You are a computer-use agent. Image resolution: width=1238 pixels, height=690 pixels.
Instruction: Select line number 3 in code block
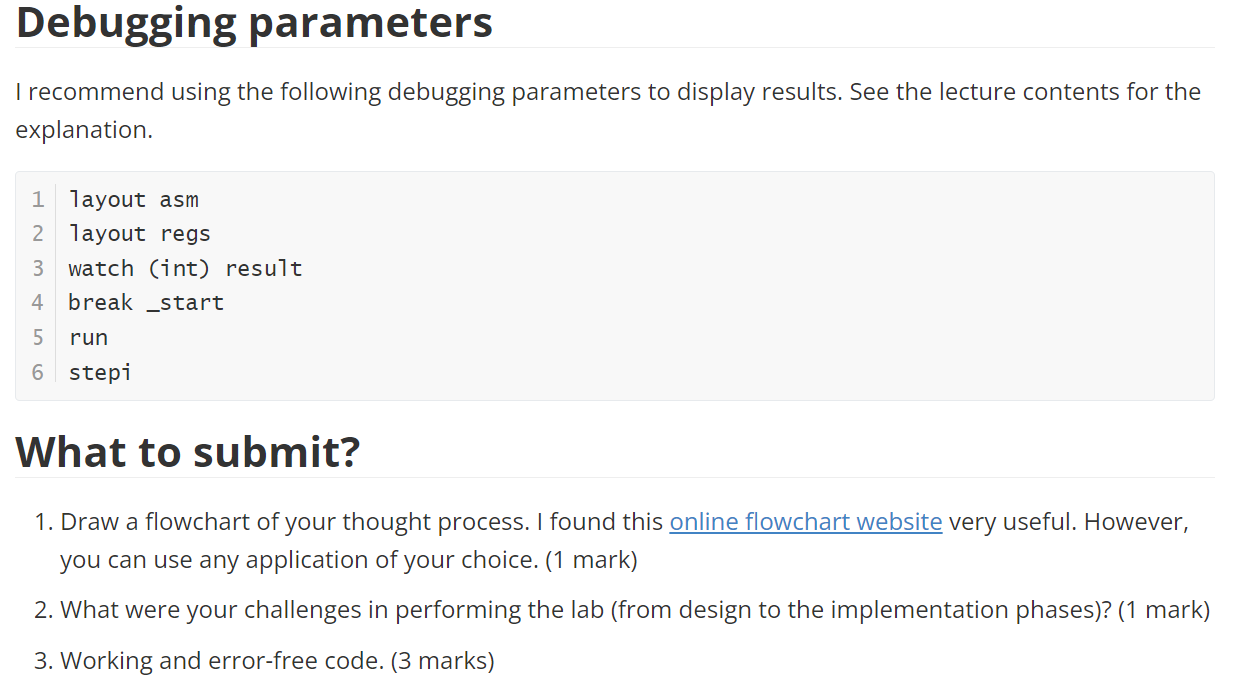38,269
